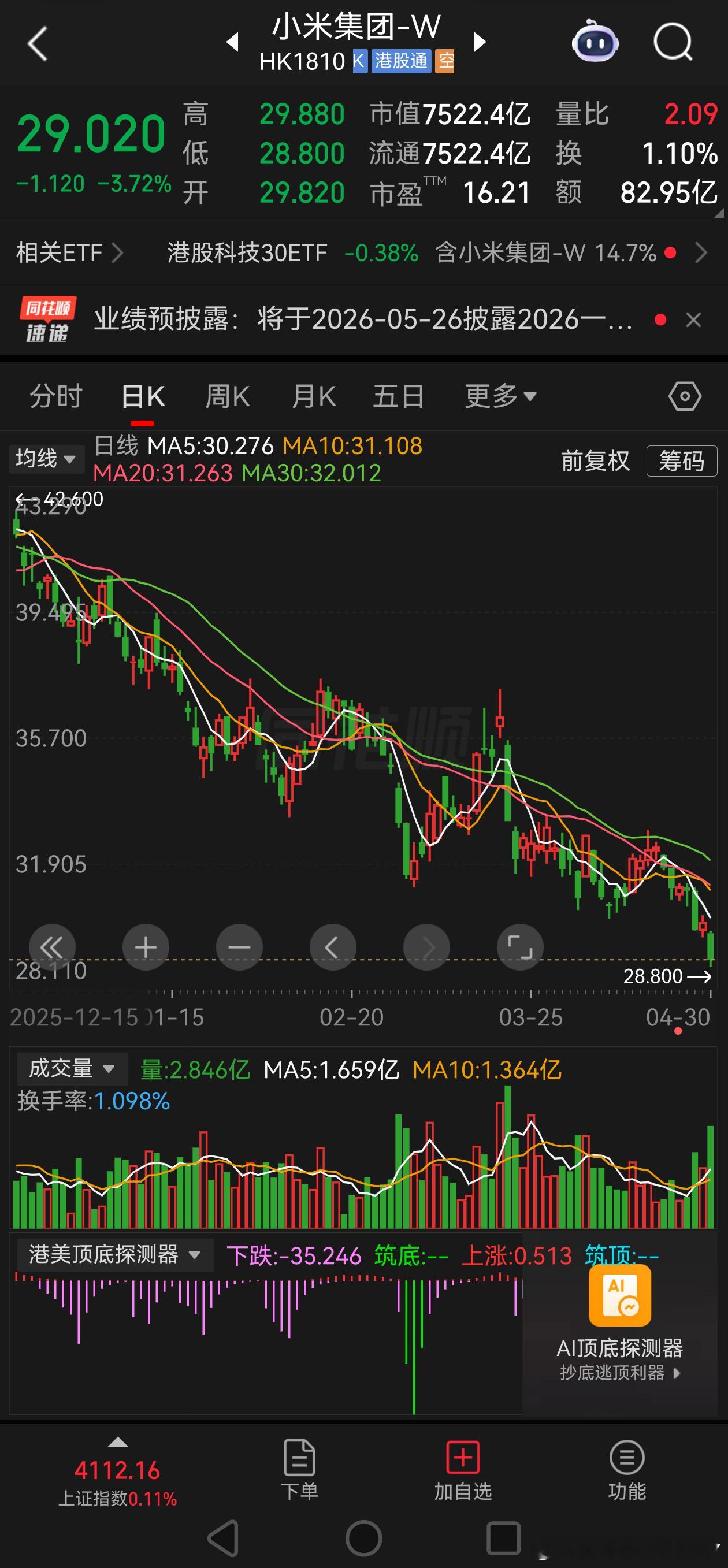Viewport: 728px width, 1568px height.
Task: Switch to 周K tab
Action: [x=227, y=396]
